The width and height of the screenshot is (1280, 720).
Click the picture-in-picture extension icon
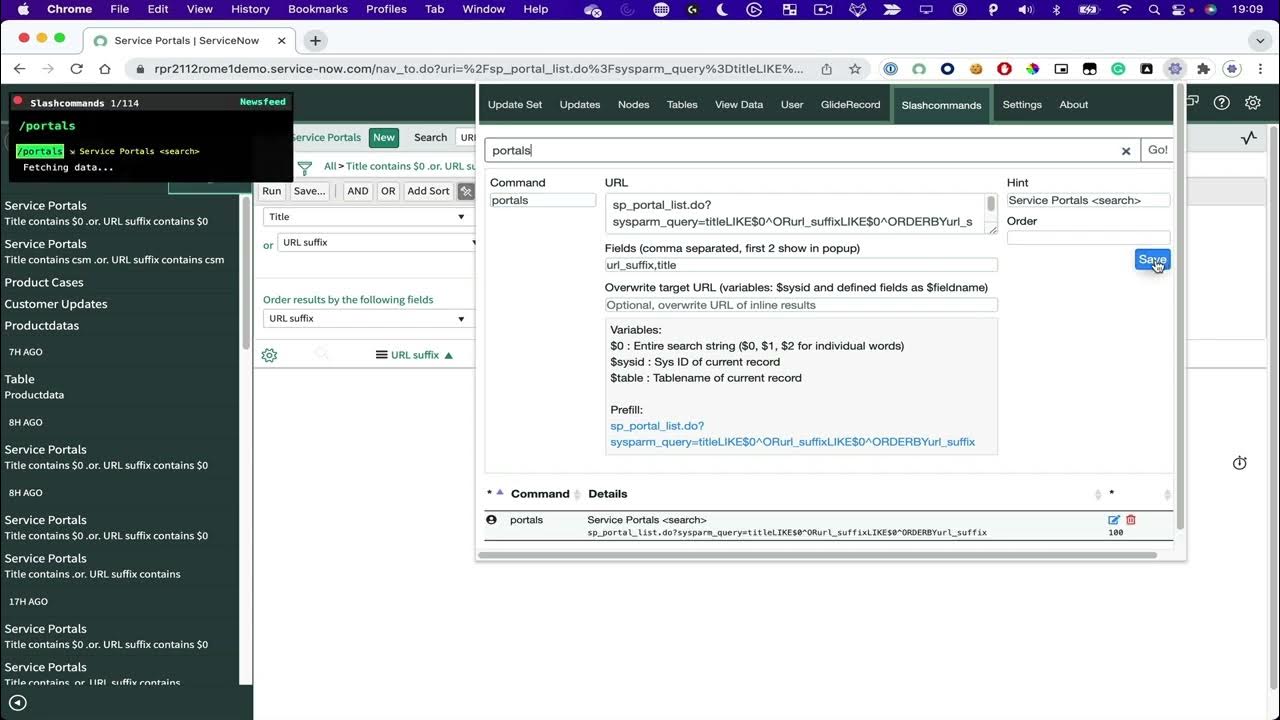(x=1061, y=69)
